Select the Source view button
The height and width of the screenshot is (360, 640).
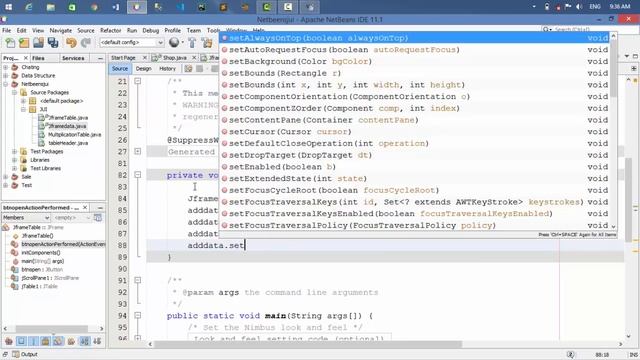120,69
